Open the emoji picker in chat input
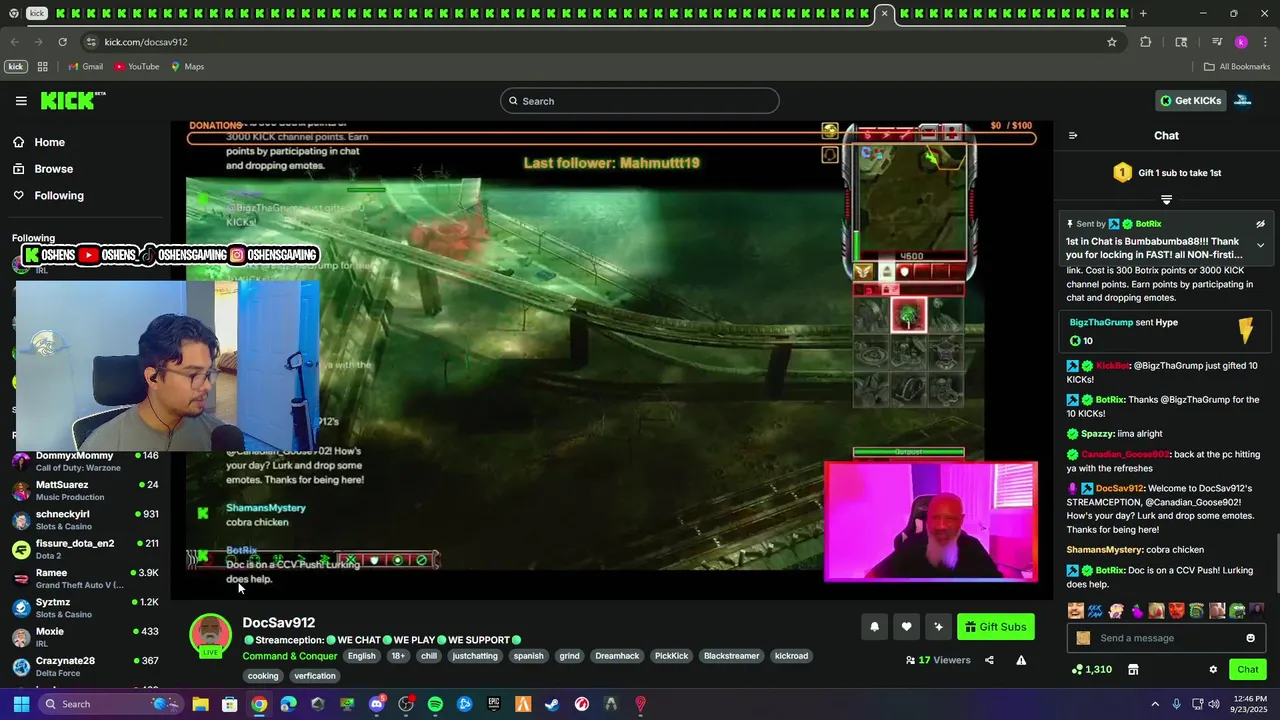This screenshot has height=720, width=1280. (1250, 638)
